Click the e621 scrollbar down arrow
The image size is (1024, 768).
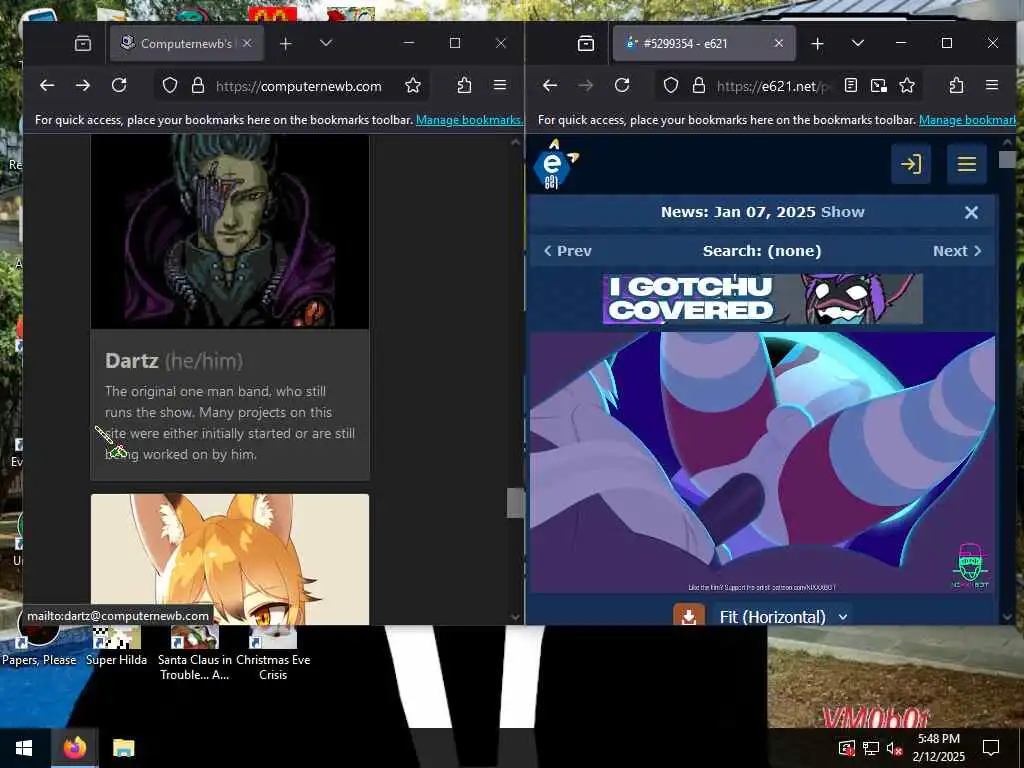point(1007,616)
